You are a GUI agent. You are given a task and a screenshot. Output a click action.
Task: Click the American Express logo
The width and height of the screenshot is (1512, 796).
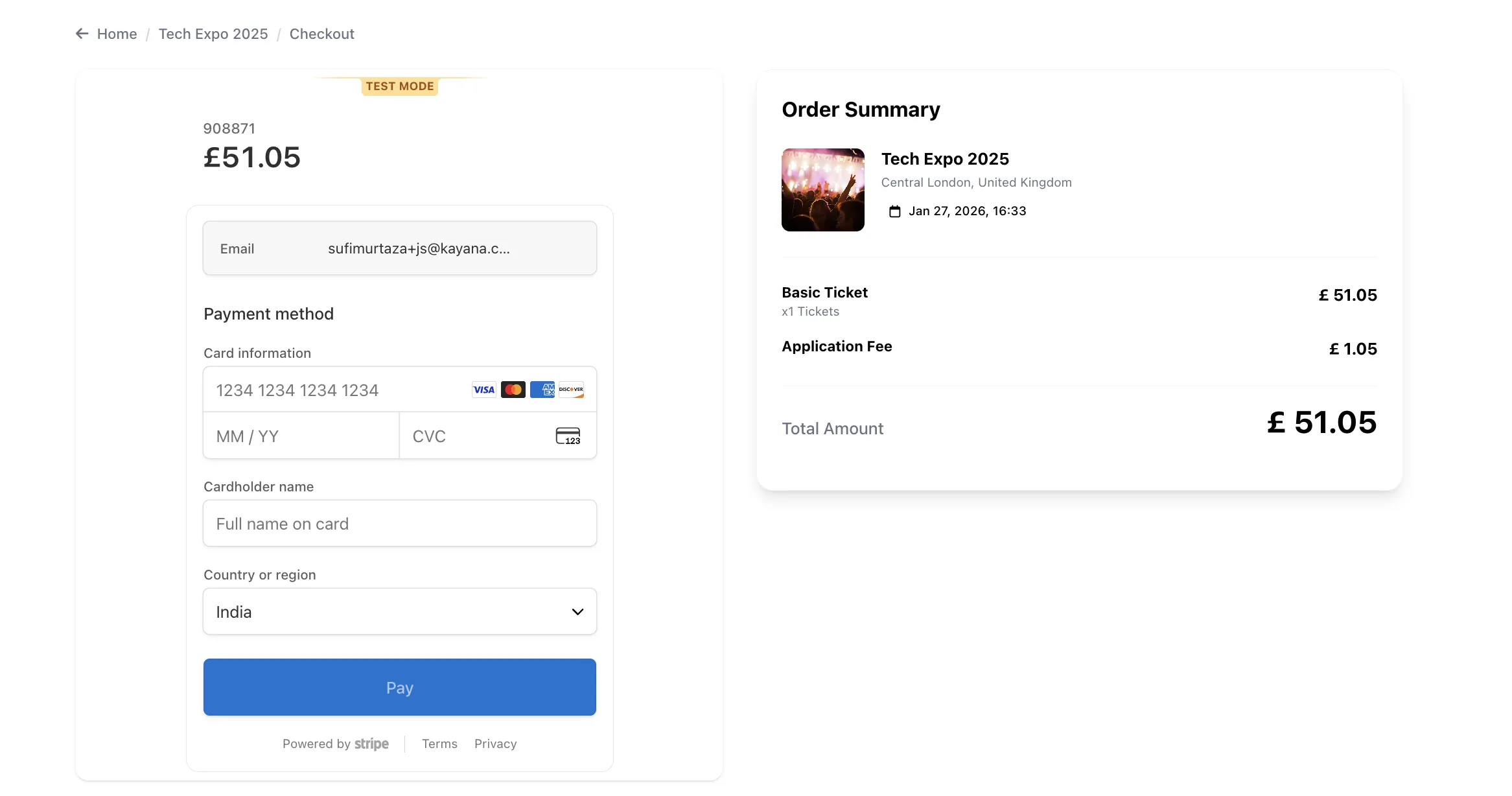point(542,390)
